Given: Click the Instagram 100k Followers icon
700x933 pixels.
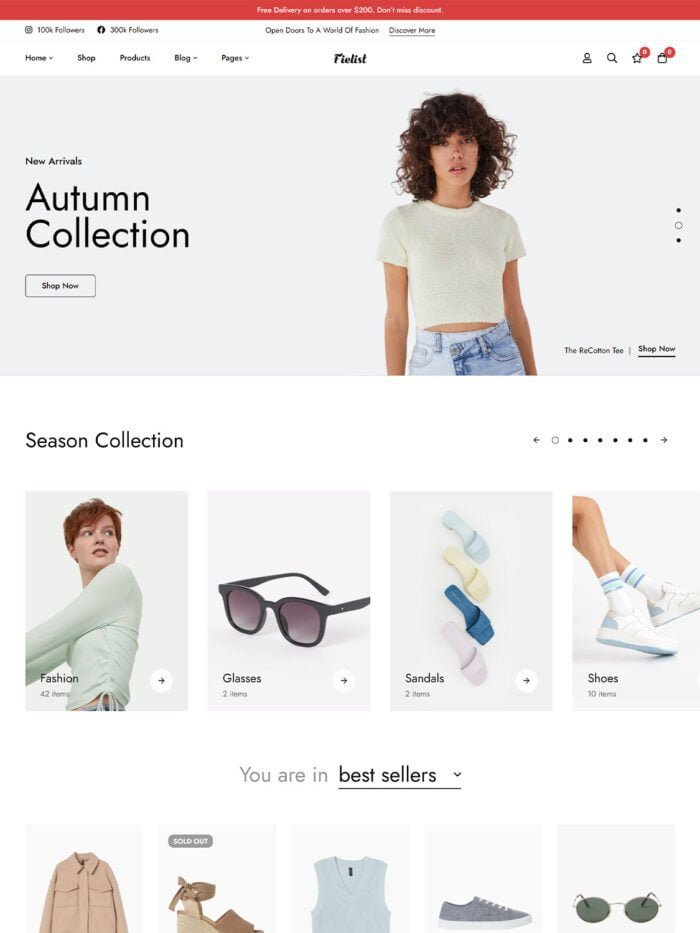Looking at the screenshot, I should [29, 30].
